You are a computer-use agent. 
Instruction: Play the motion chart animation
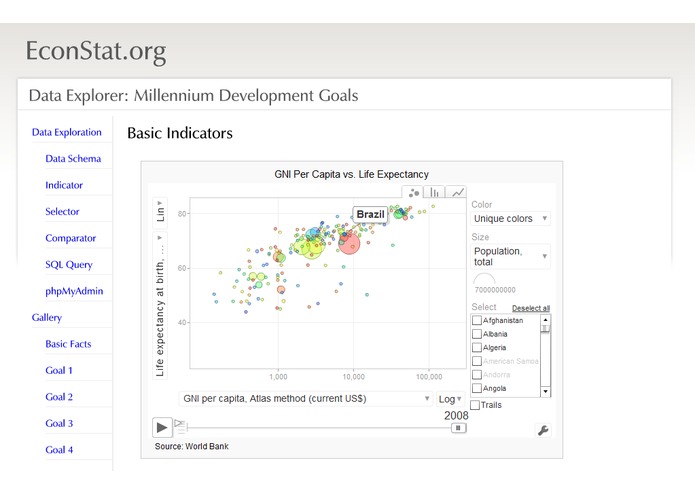click(162, 428)
